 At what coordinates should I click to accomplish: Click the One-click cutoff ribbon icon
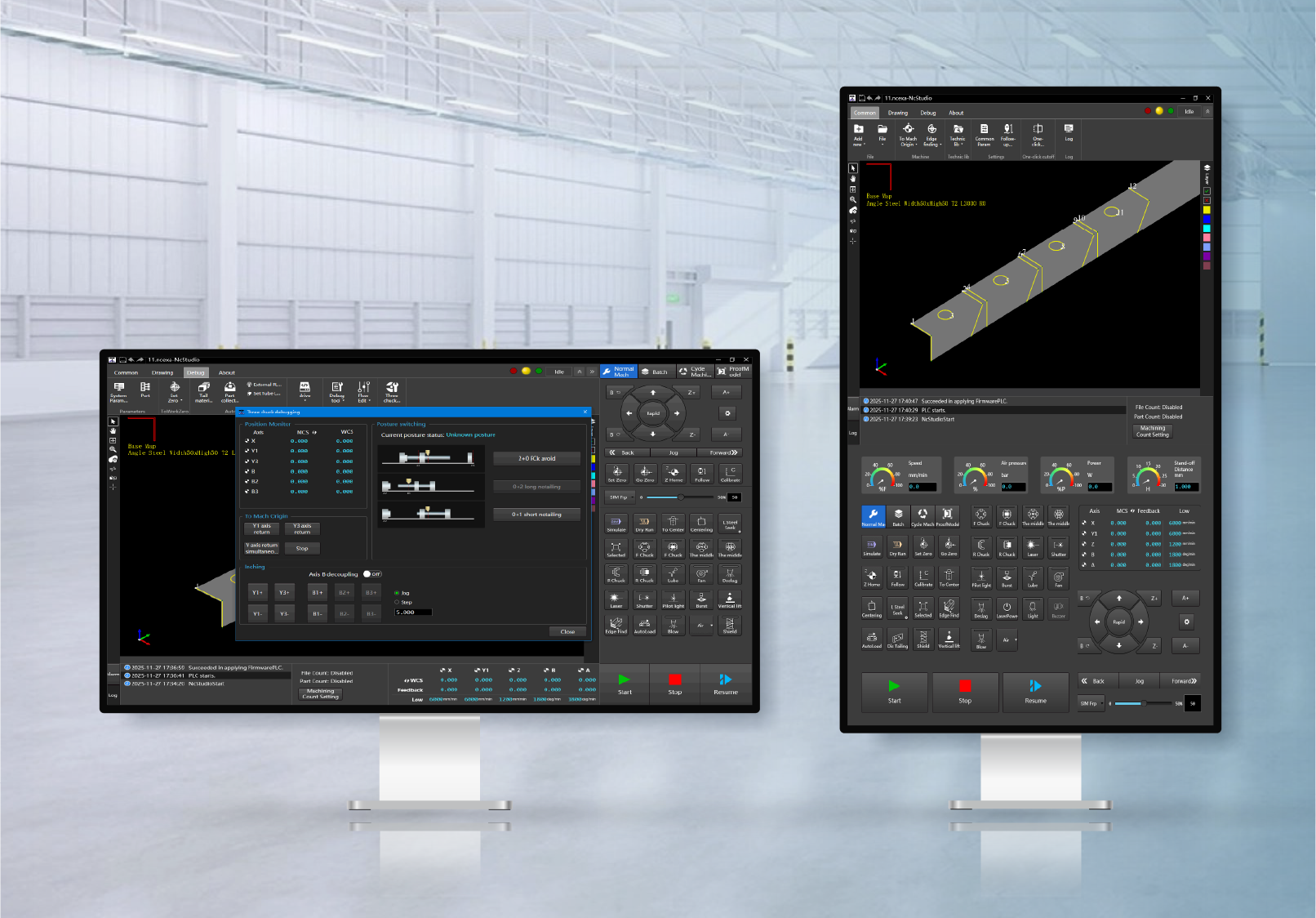1038,132
